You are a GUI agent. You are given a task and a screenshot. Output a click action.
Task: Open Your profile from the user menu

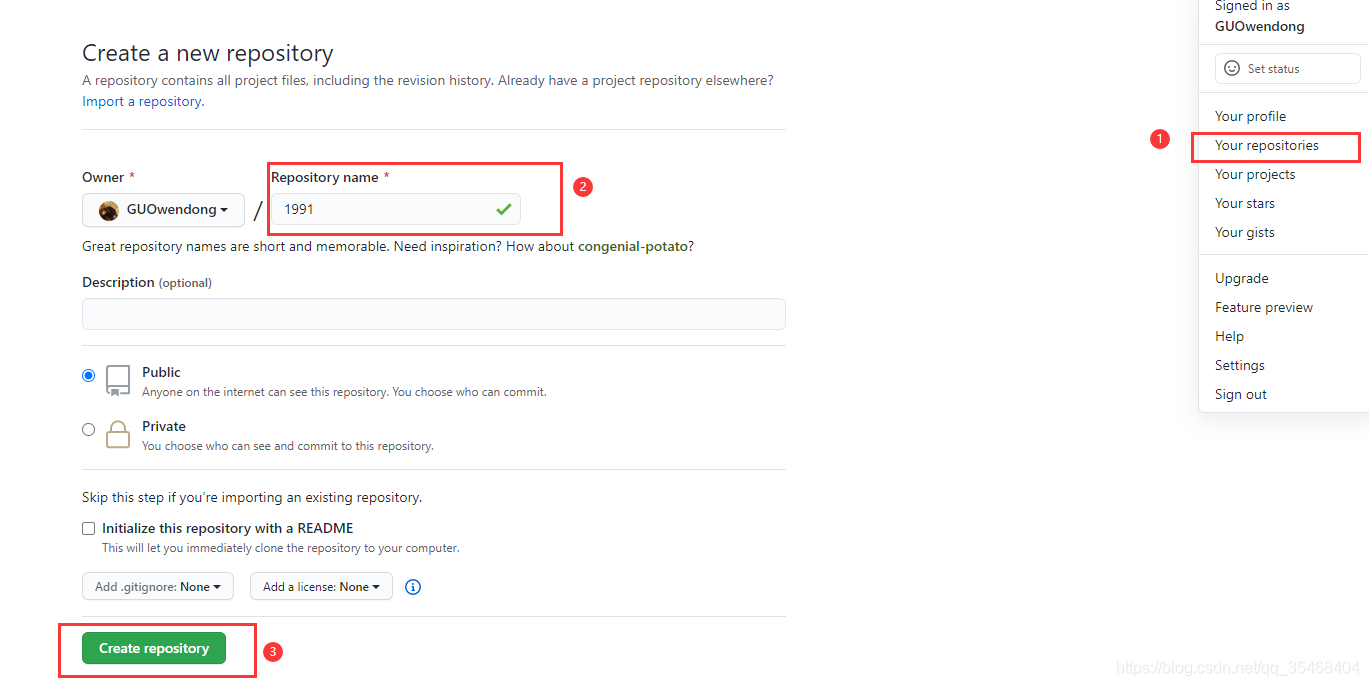pyautogui.click(x=1250, y=116)
